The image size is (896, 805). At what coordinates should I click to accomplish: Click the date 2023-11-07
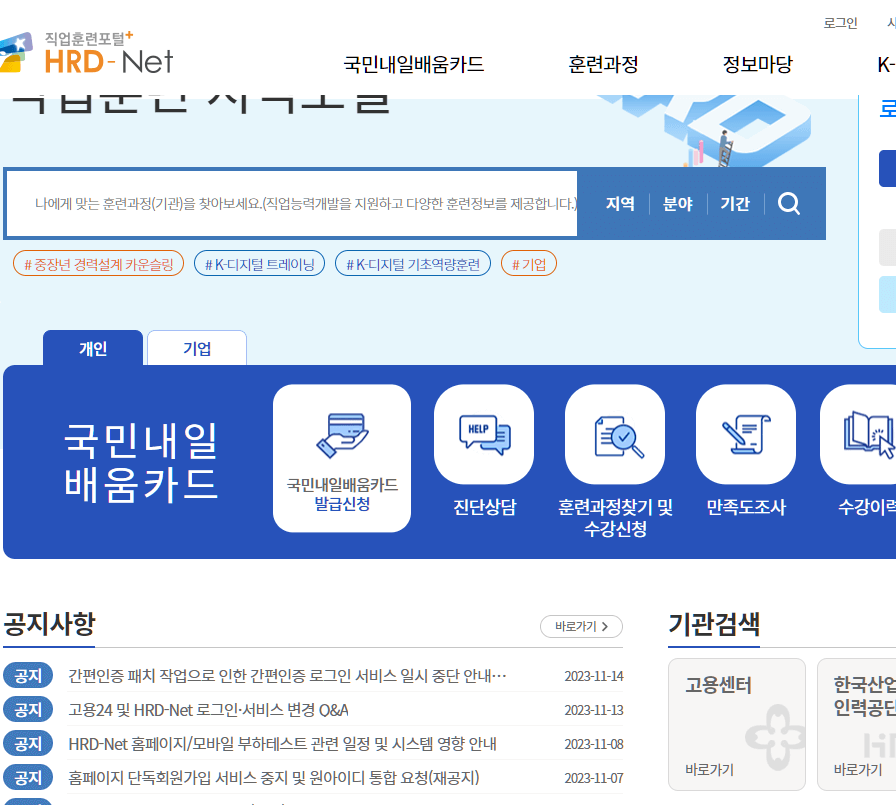point(594,778)
